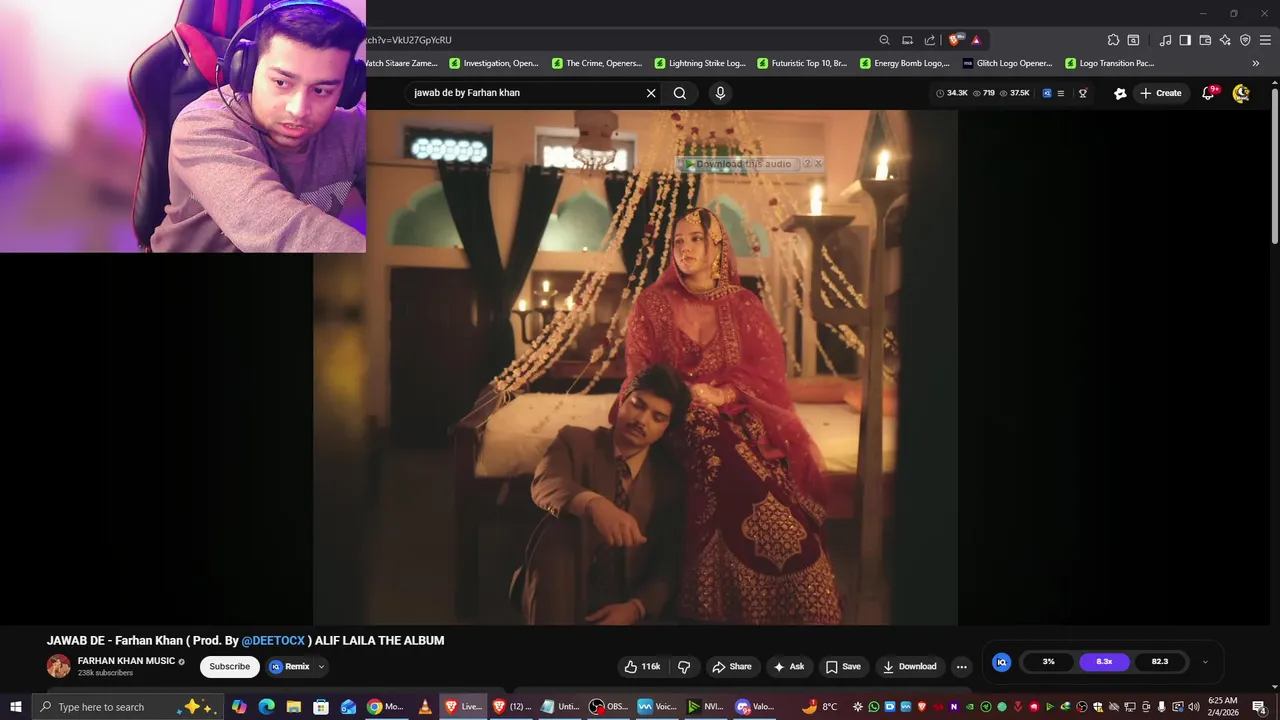Open the Investigation, Open... bookmark

494,63
